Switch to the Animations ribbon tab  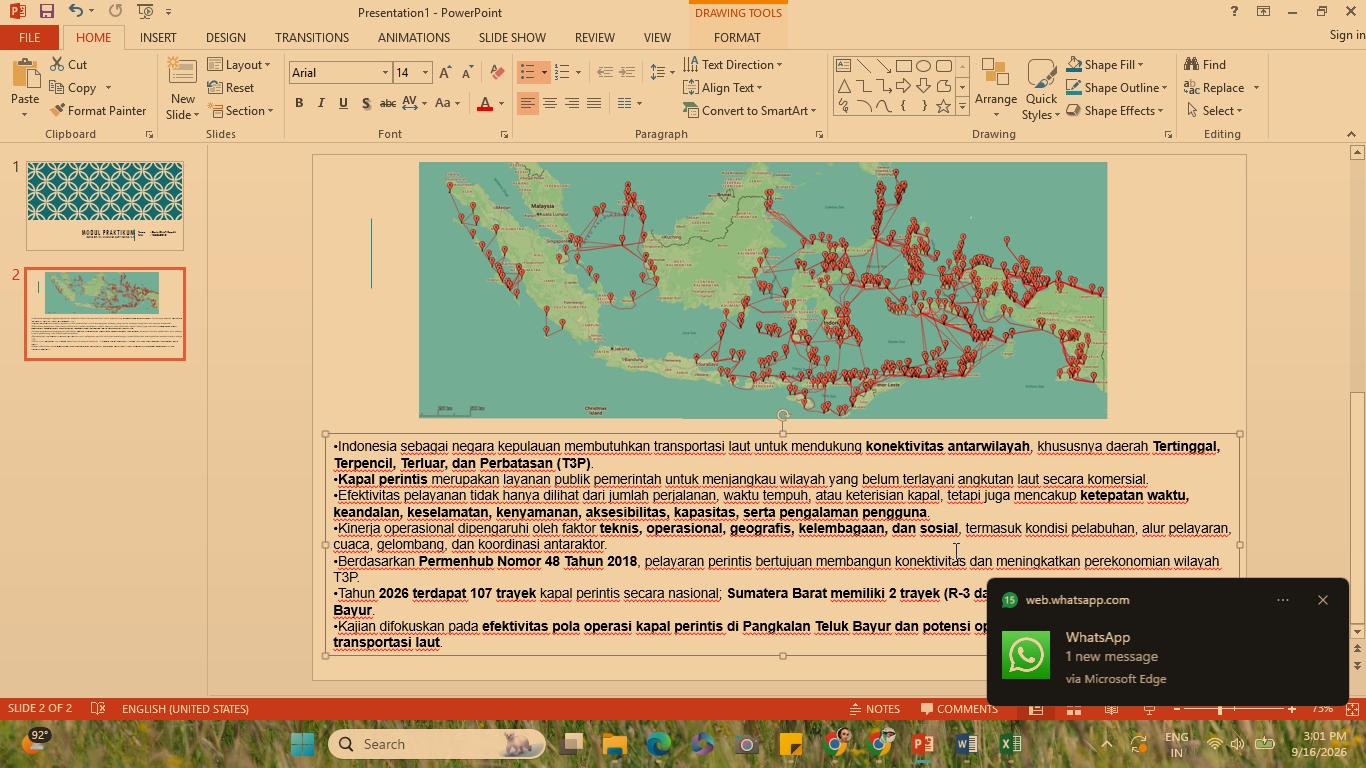click(414, 37)
